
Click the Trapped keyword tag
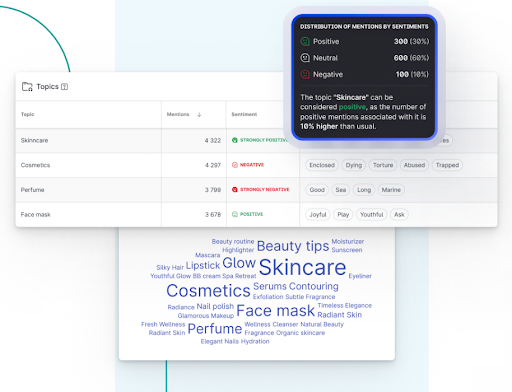point(447,165)
